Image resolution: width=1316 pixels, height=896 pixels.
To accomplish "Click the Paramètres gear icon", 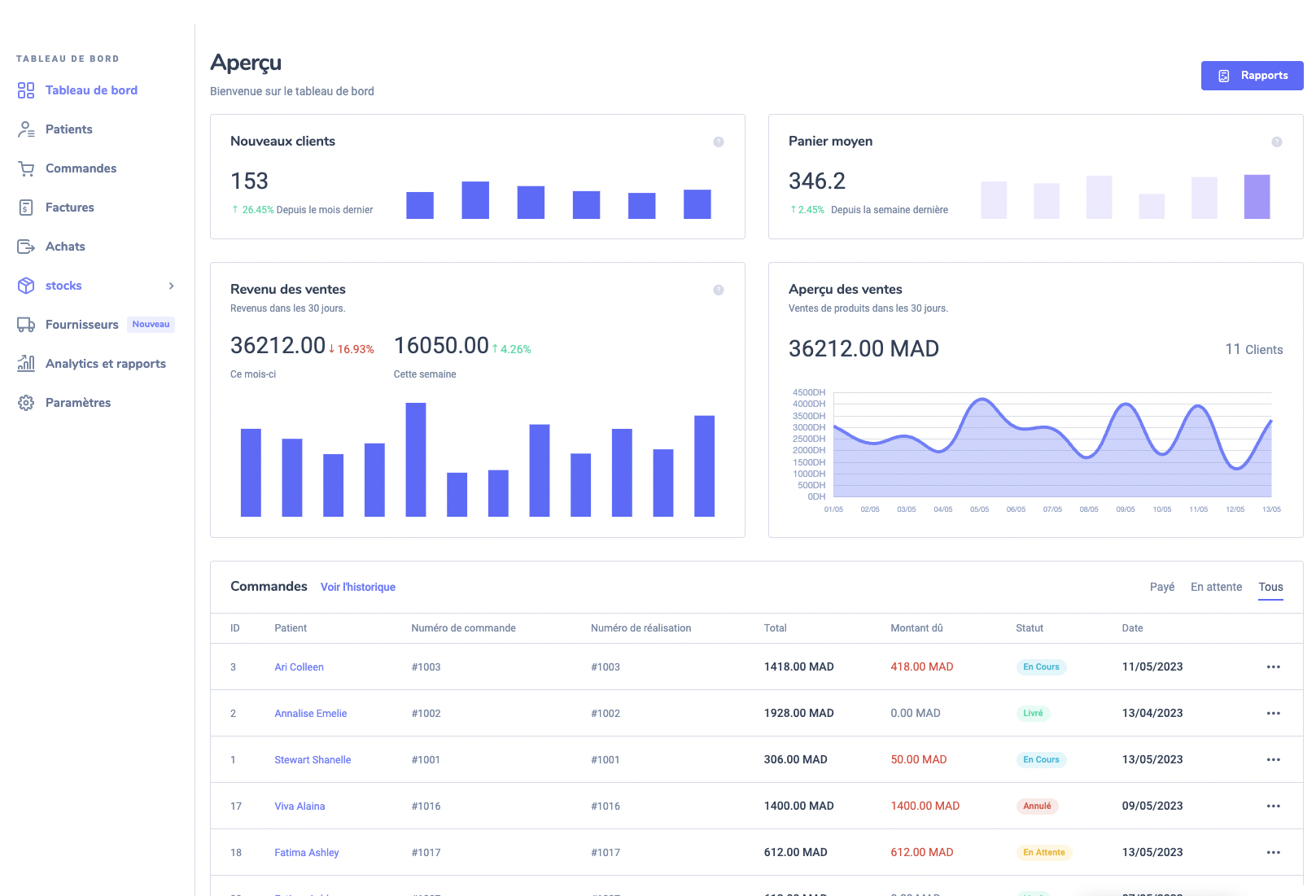I will tap(26, 403).
